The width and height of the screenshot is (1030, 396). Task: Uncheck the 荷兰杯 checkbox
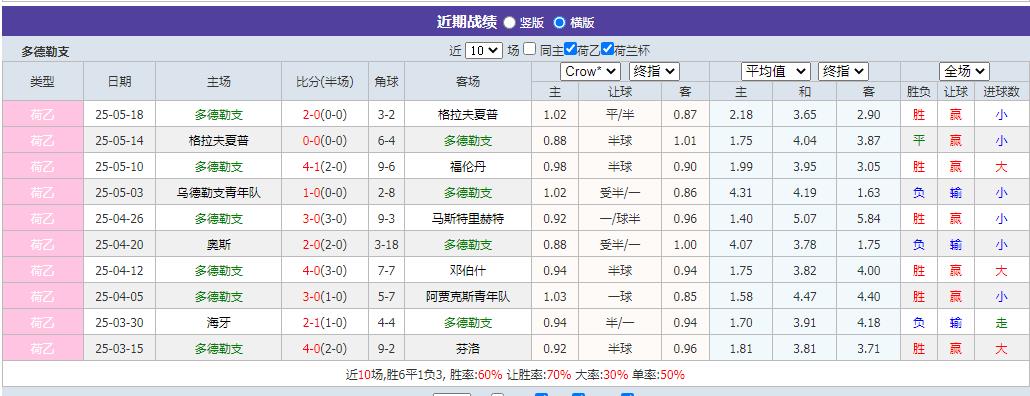(607, 49)
